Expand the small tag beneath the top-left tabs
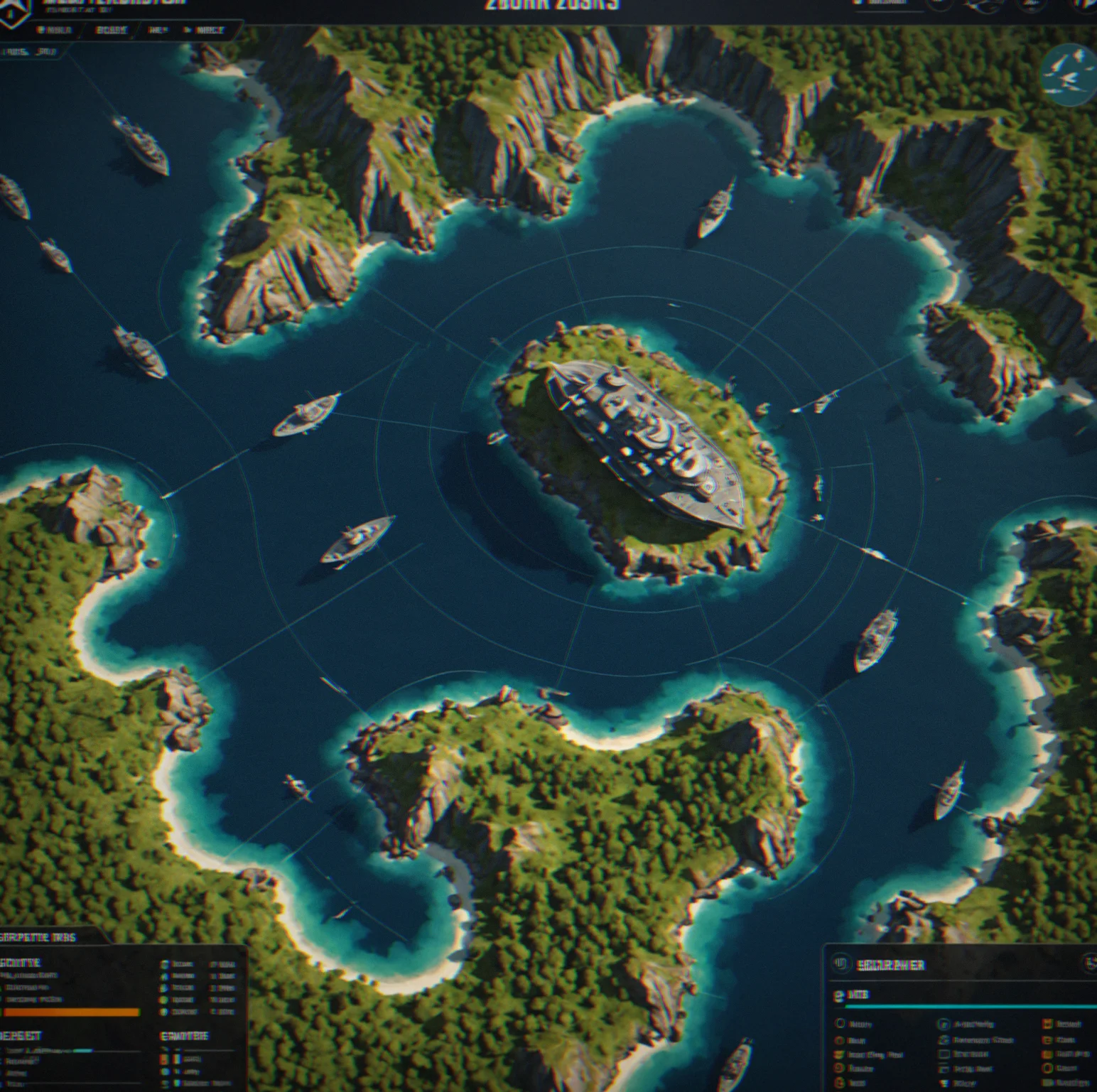The width and height of the screenshot is (1097, 1092). pyautogui.click(x=28, y=52)
